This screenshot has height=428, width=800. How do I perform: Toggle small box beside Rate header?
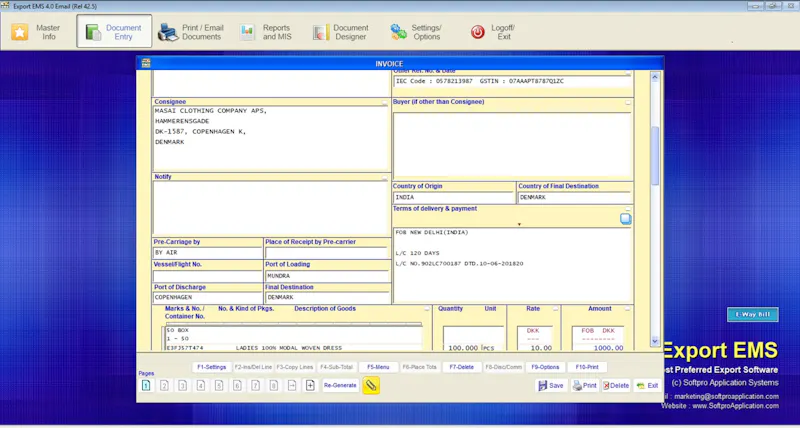click(556, 309)
